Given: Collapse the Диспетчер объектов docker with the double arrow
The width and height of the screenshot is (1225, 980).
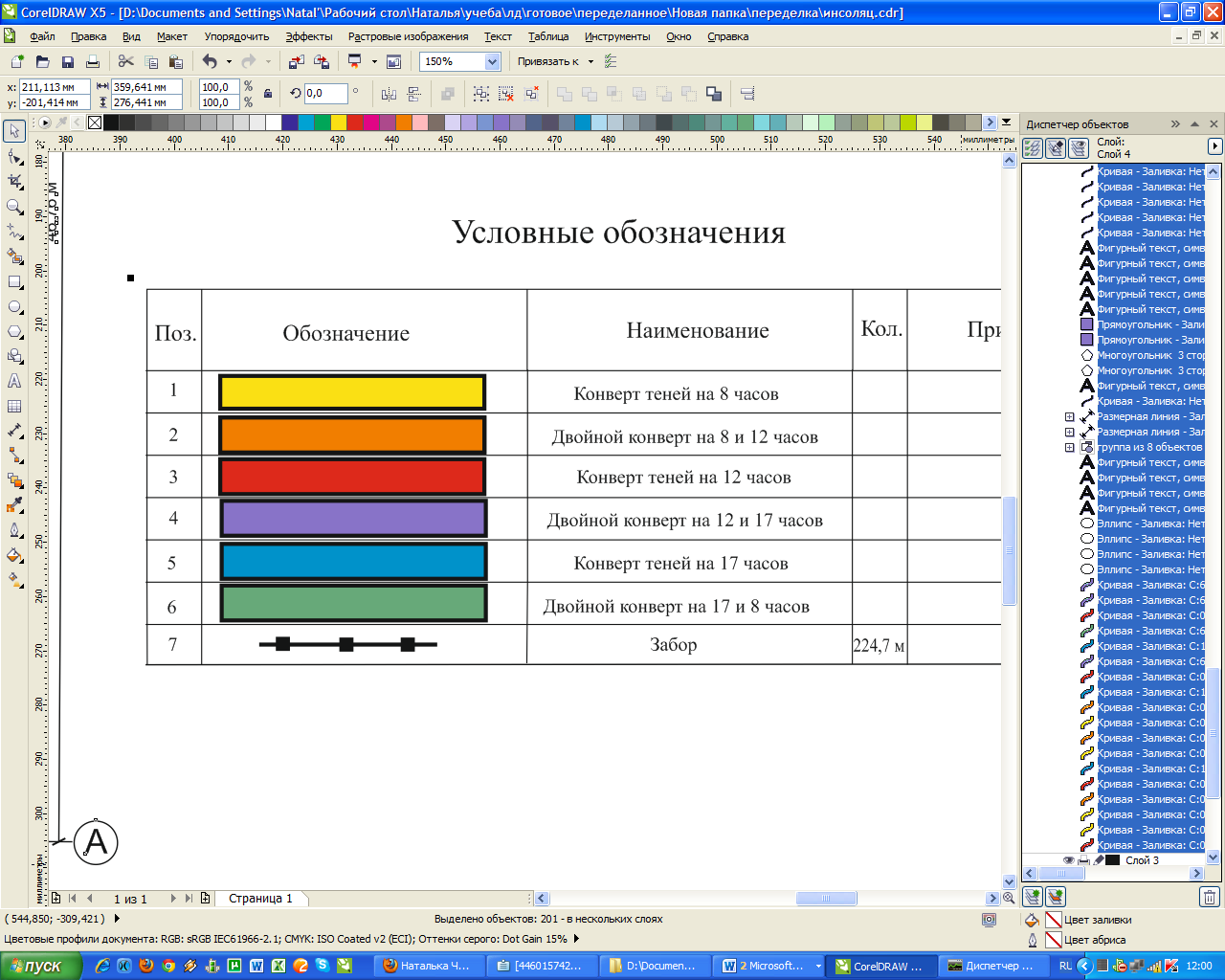Looking at the screenshot, I should pos(1175,124).
